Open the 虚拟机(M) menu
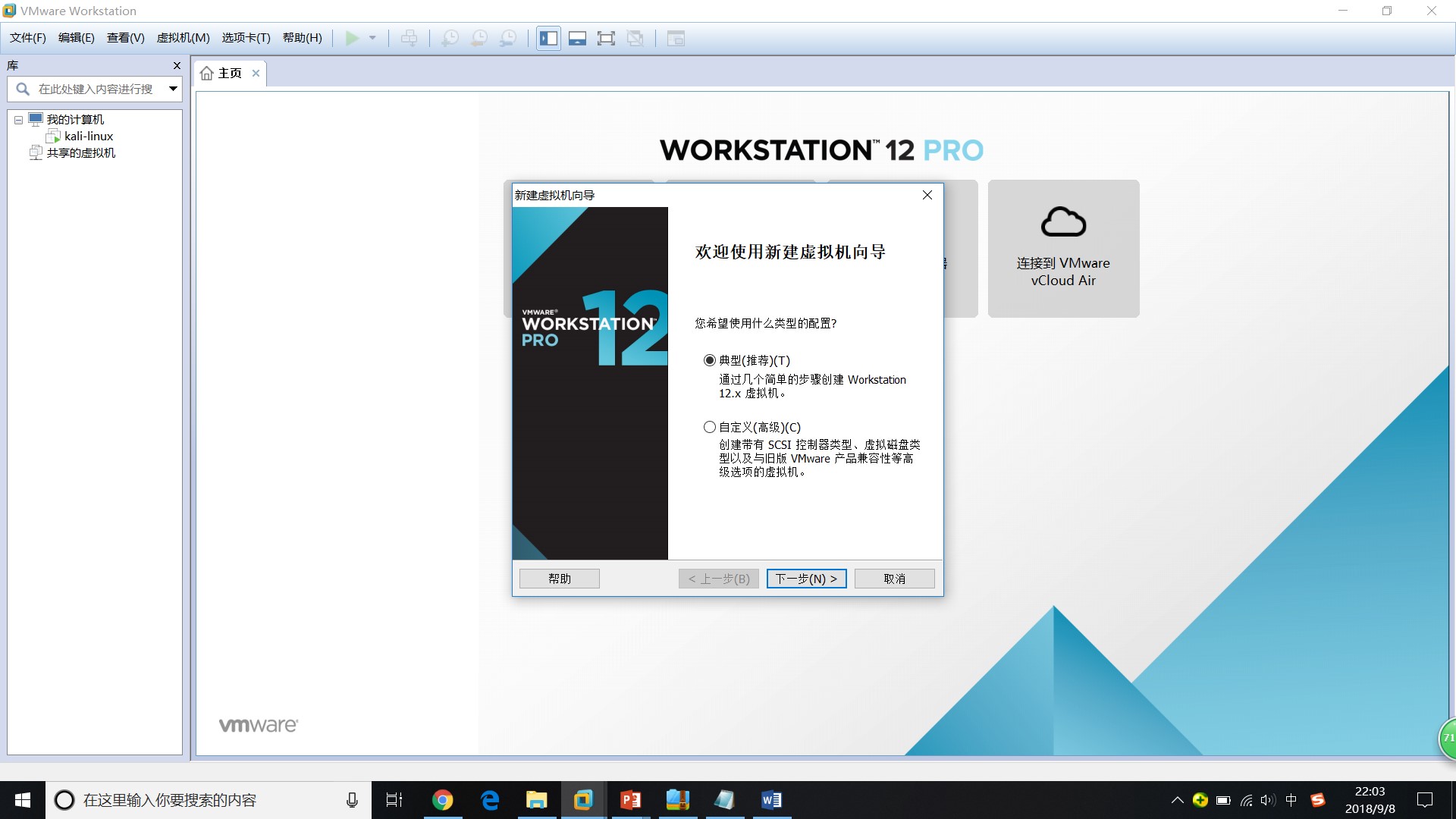1456x819 pixels. coord(183,38)
